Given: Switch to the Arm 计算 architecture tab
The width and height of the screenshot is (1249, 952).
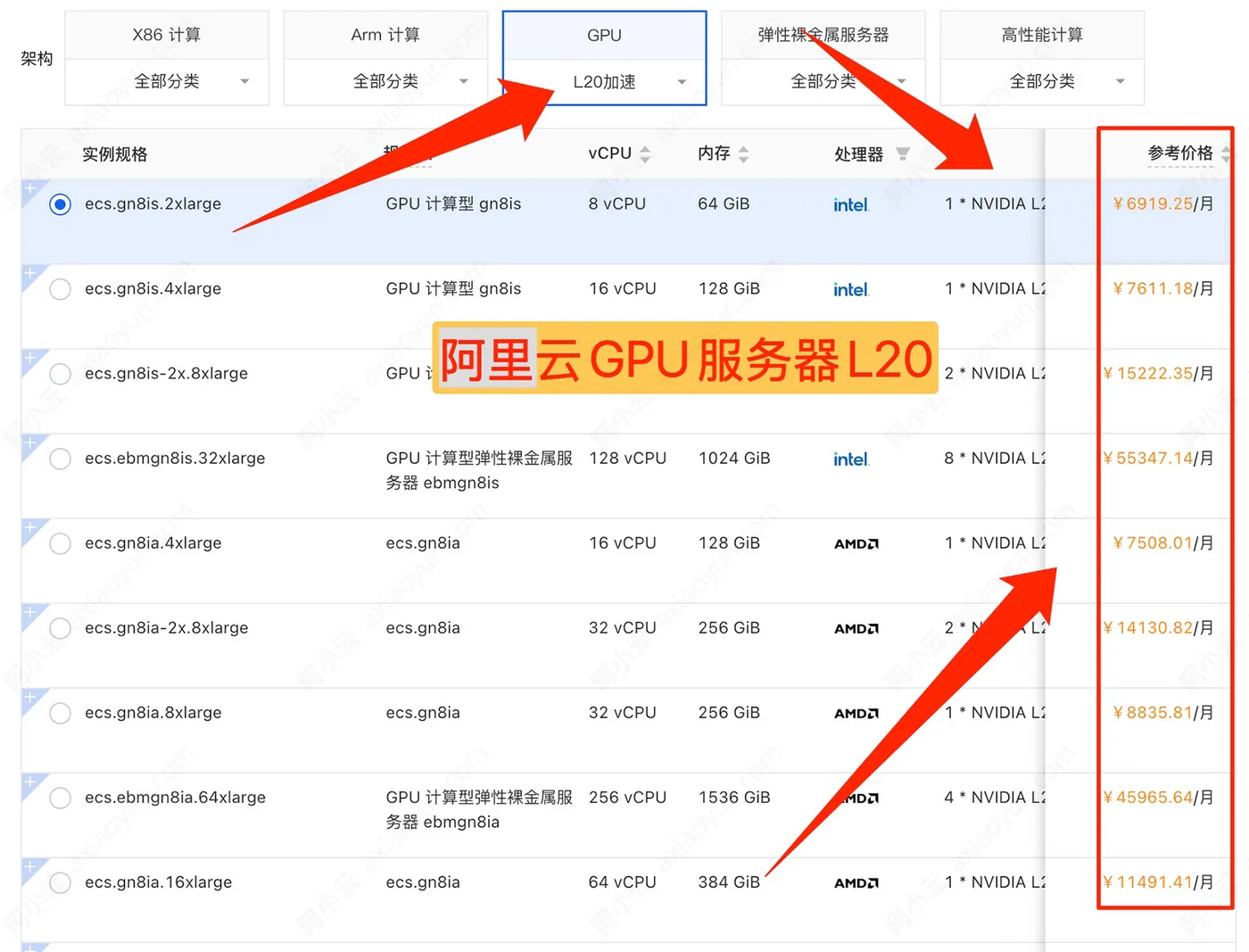Looking at the screenshot, I should 385,36.
